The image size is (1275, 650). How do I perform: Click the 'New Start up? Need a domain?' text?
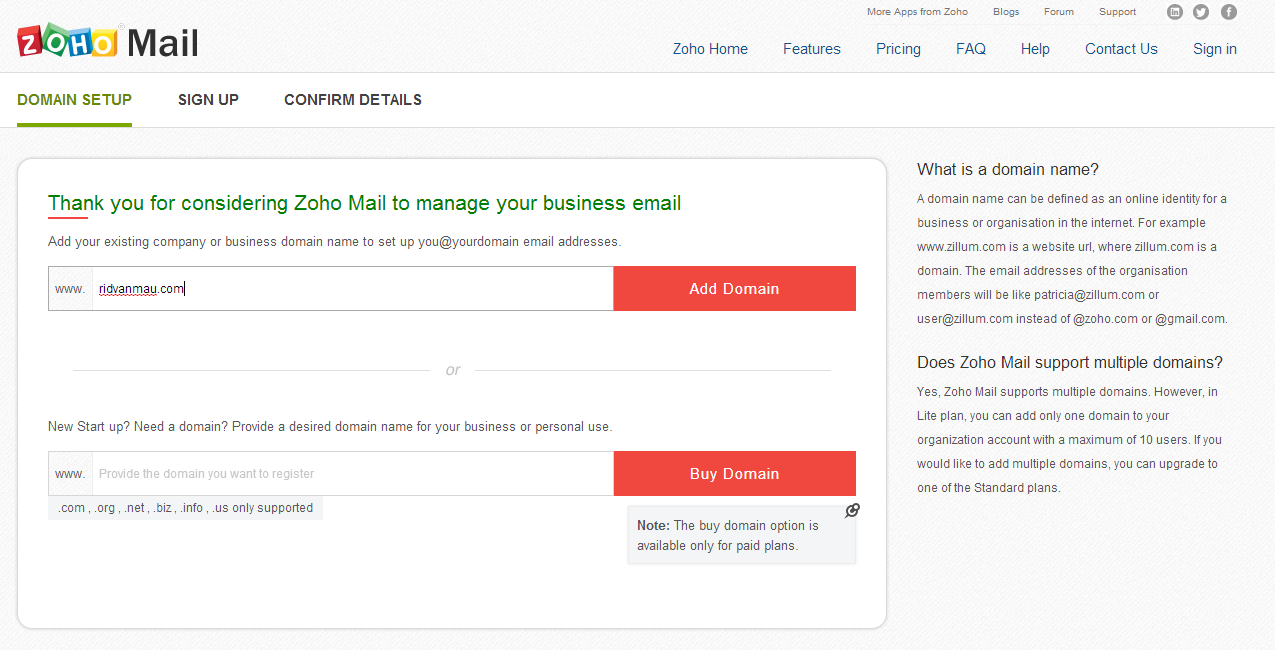330,426
